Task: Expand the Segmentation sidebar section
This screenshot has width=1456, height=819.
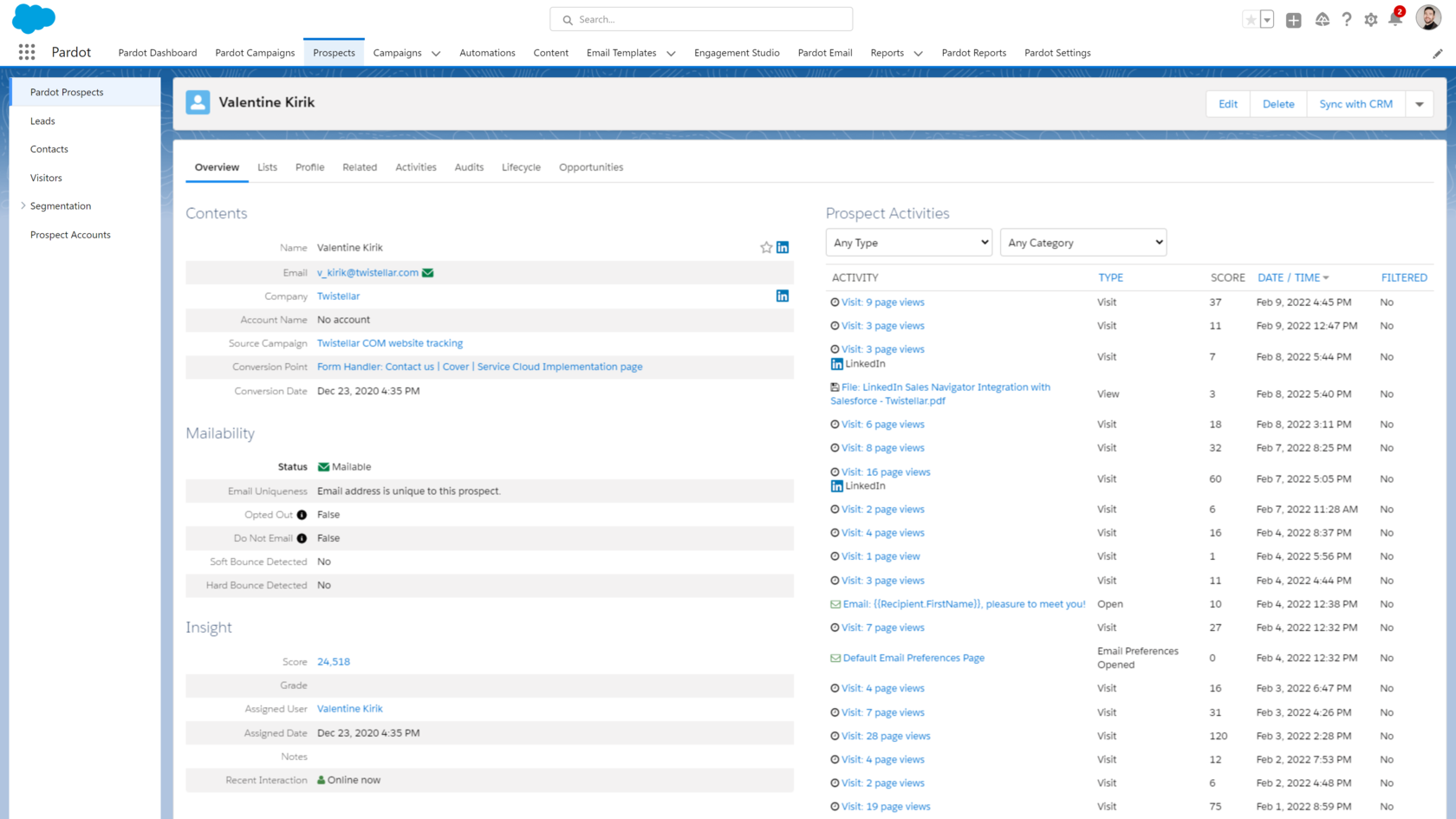Action: coord(23,205)
